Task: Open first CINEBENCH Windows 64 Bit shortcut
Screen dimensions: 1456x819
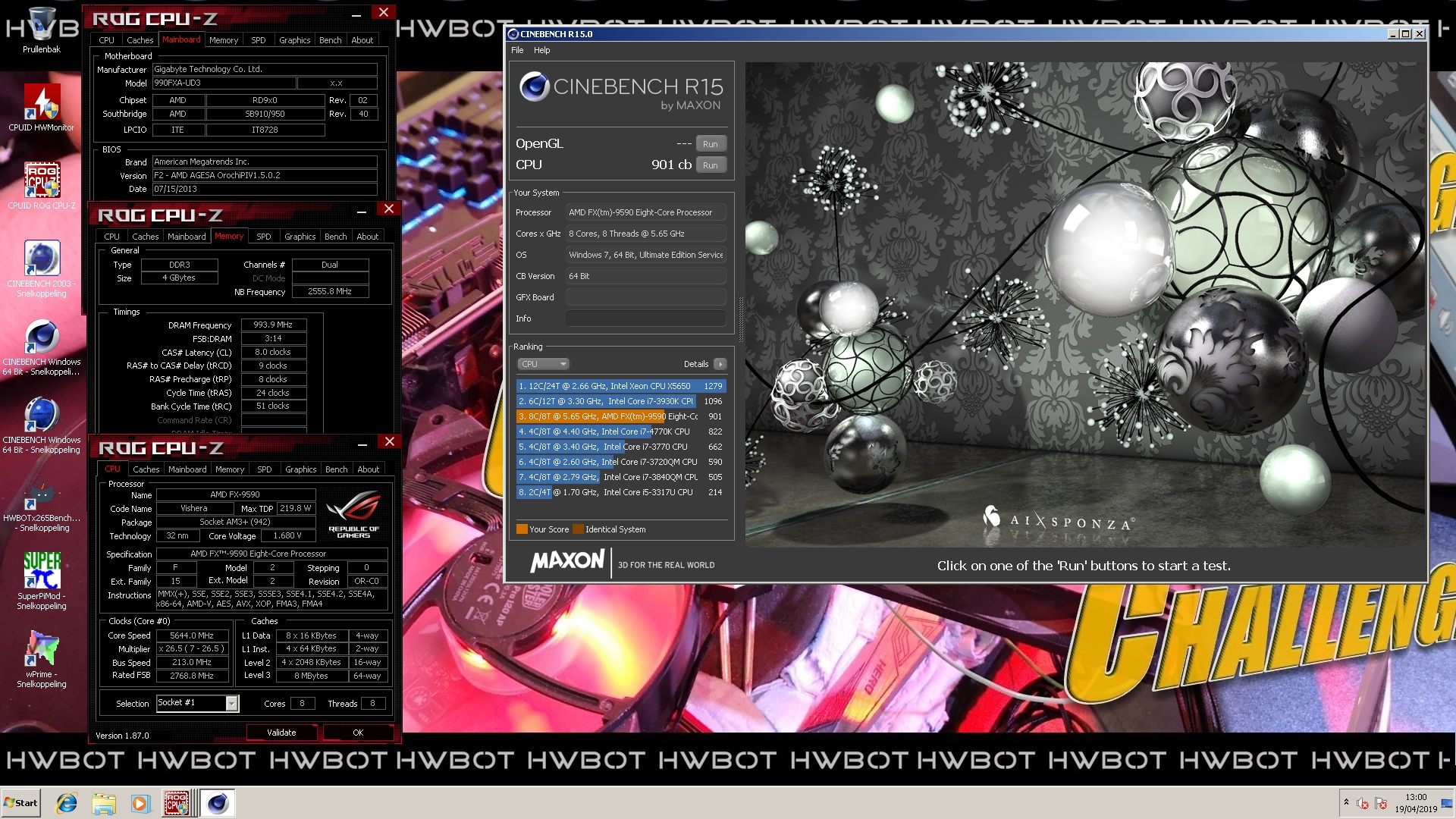Action: tap(42, 347)
